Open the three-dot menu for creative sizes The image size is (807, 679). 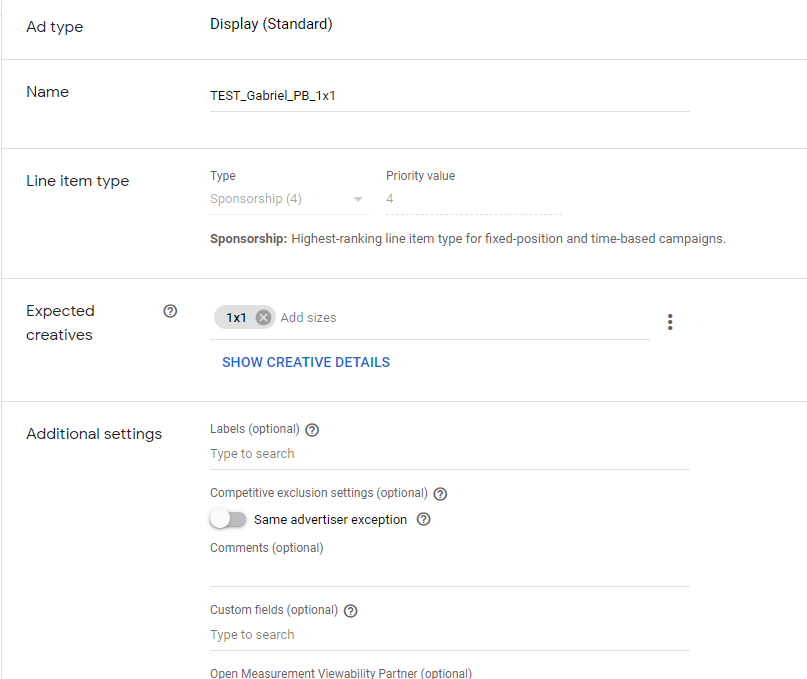670,322
